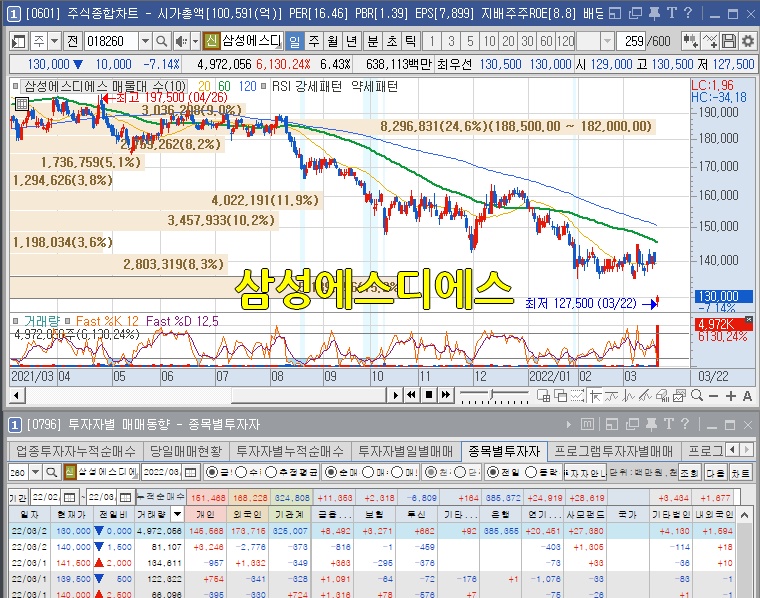This screenshot has height=598, width=760.
Task: Switch to 업종투자자누적순매수 tab
Action: point(76,452)
